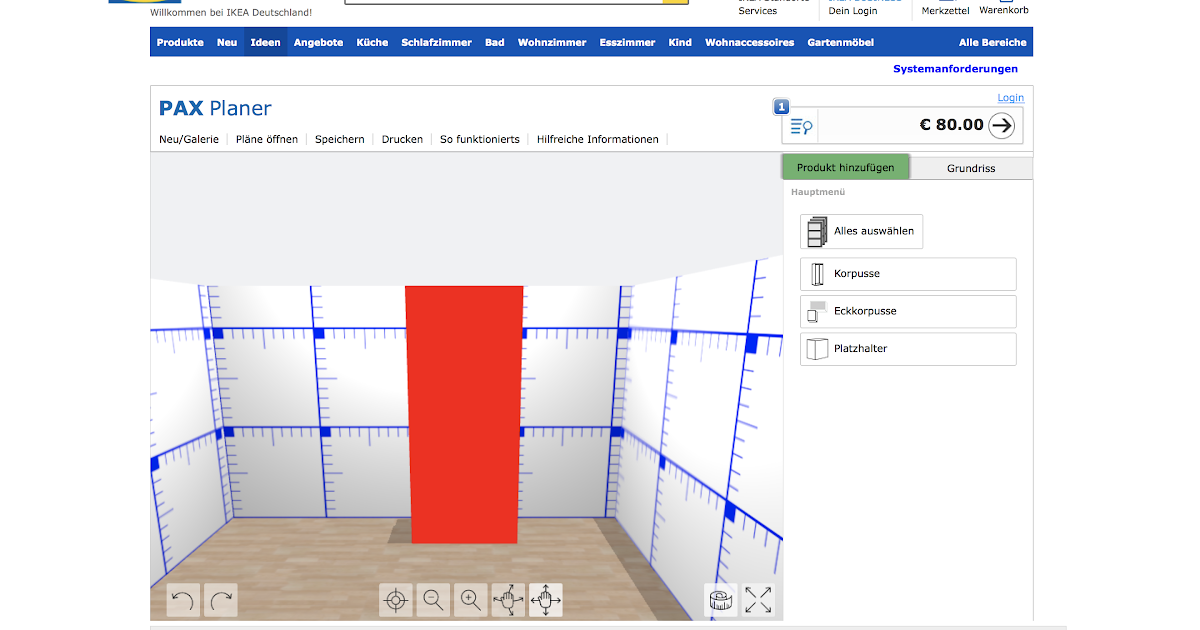Image resolution: width=1200 pixels, height=630 pixels.
Task: Open the Bad category
Action: pos(495,42)
